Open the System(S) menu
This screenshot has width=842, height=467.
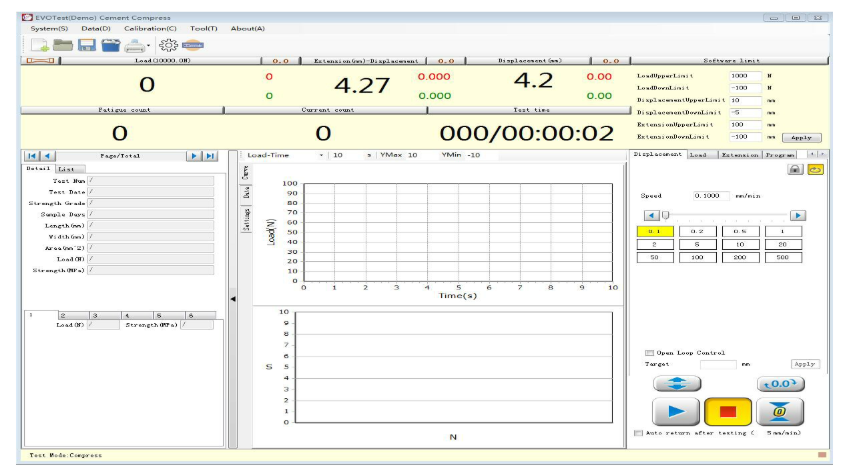pyautogui.click(x=49, y=28)
